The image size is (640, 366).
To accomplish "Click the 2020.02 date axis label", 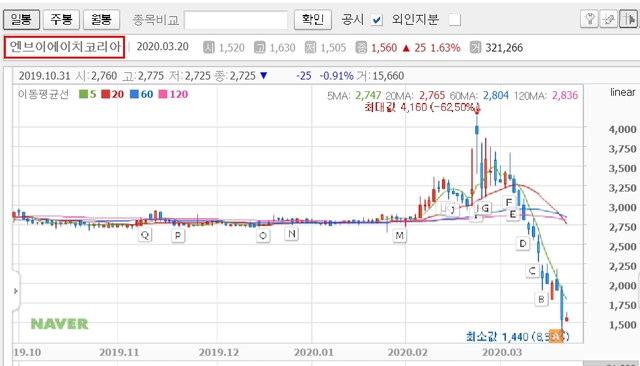I will coord(407,353).
